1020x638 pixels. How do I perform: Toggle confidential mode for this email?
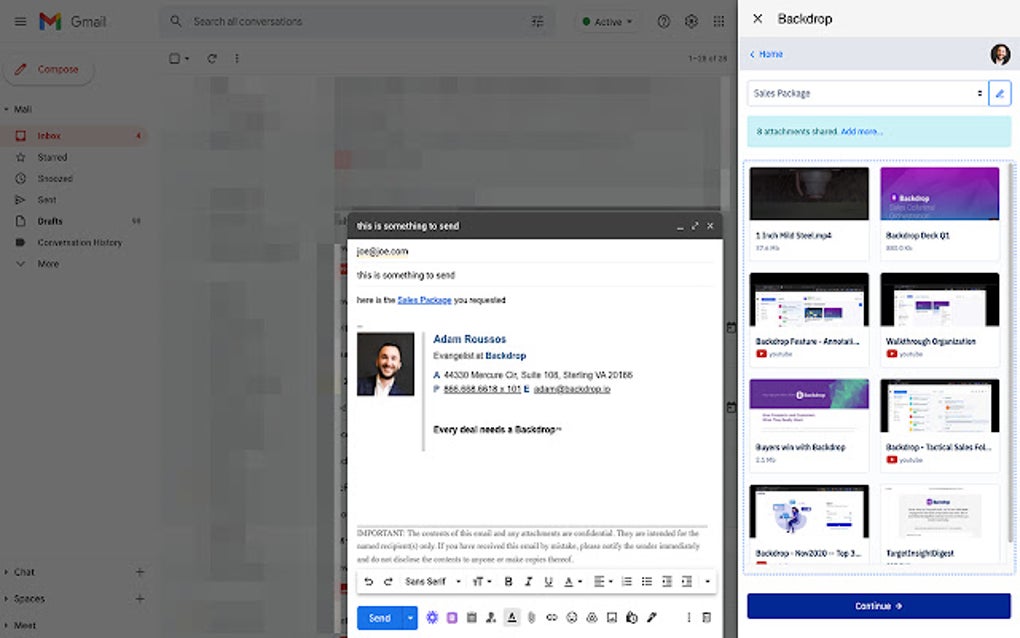pos(631,617)
